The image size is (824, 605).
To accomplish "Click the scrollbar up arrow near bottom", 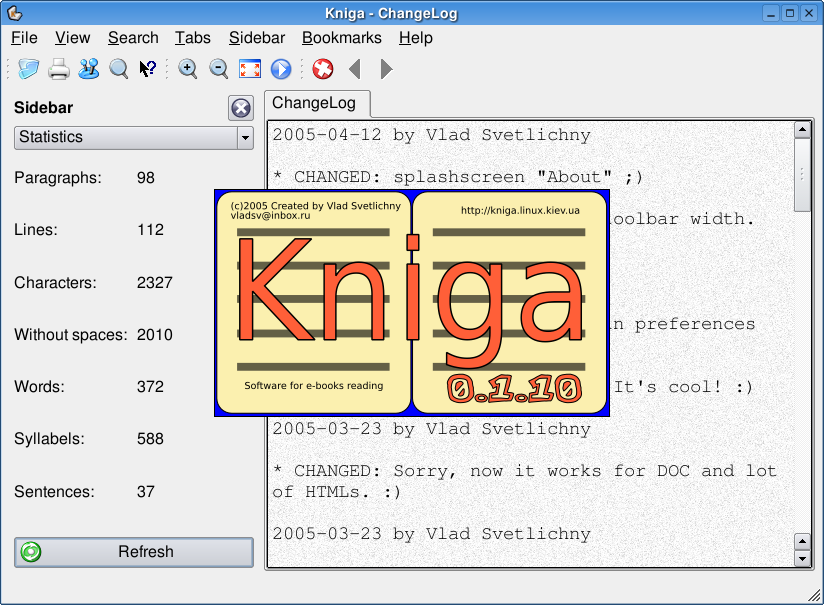I will 802,541.
